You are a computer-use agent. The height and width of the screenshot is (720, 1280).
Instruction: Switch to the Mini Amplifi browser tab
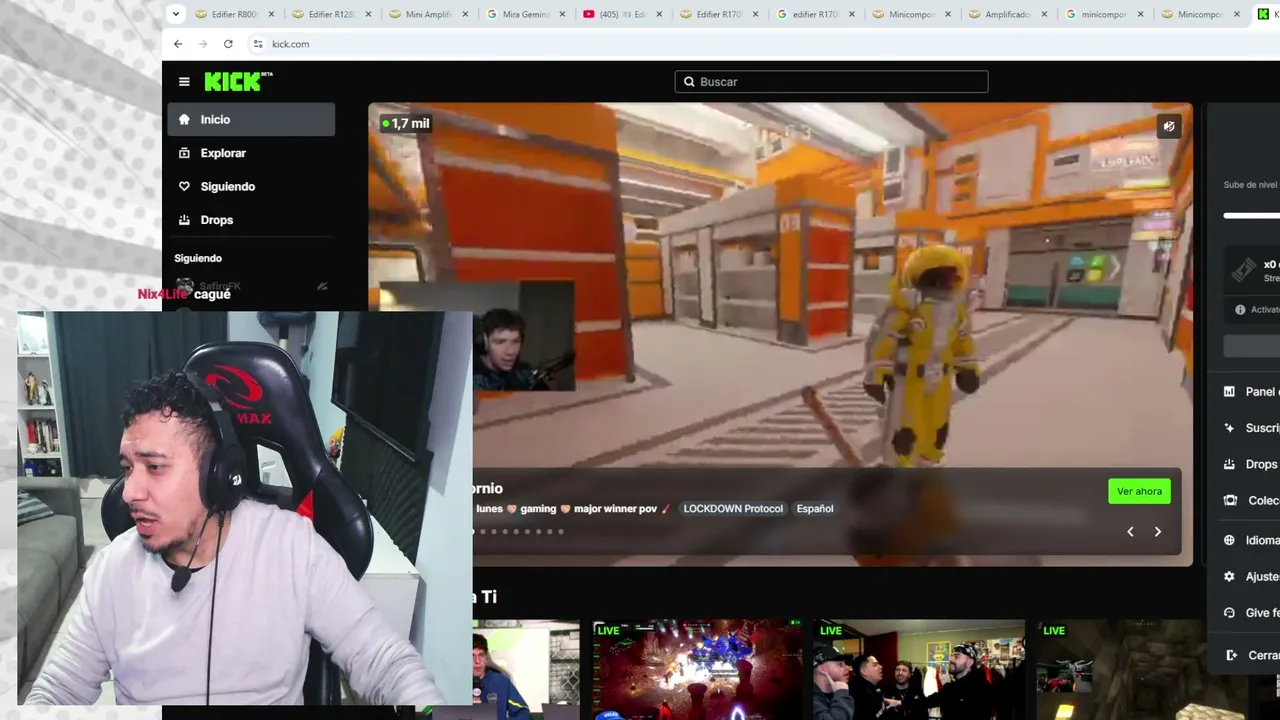tap(427, 14)
